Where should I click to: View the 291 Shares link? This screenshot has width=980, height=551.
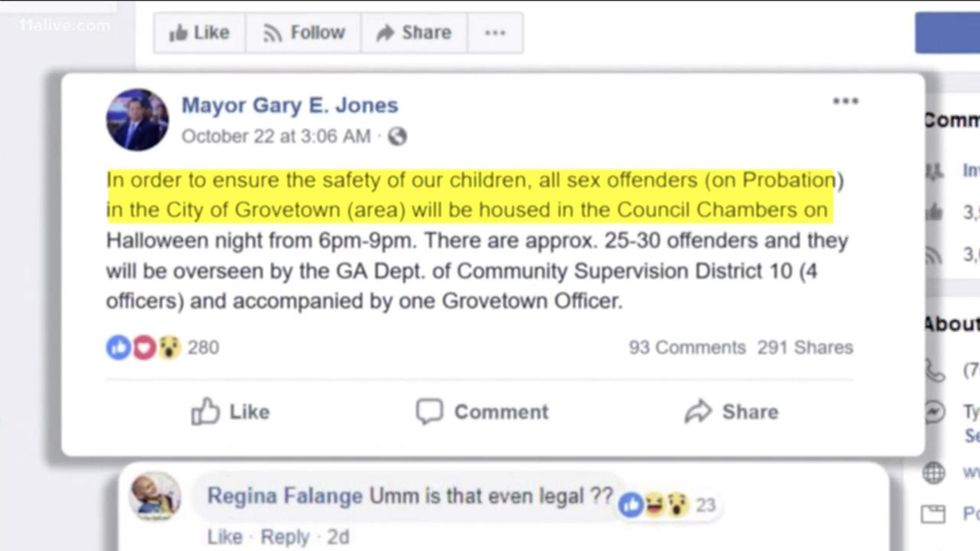tap(805, 347)
